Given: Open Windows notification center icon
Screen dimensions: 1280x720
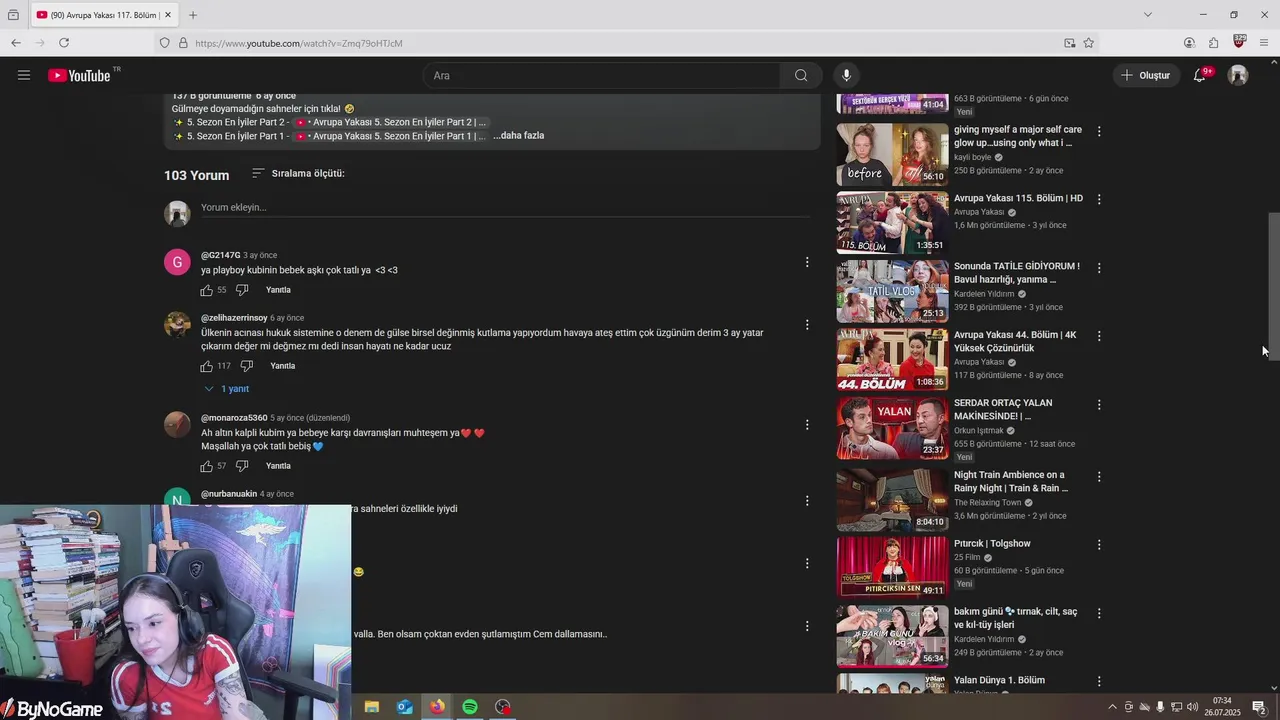Looking at the screenshot, I should [1259, 707].
